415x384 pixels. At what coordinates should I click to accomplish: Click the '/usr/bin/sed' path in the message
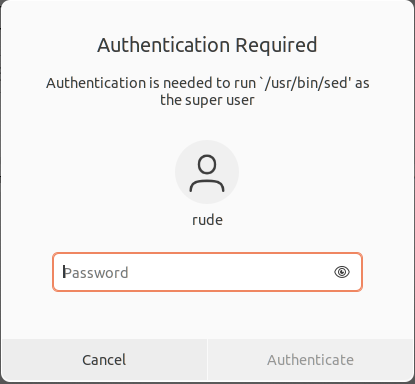point(305,83)
